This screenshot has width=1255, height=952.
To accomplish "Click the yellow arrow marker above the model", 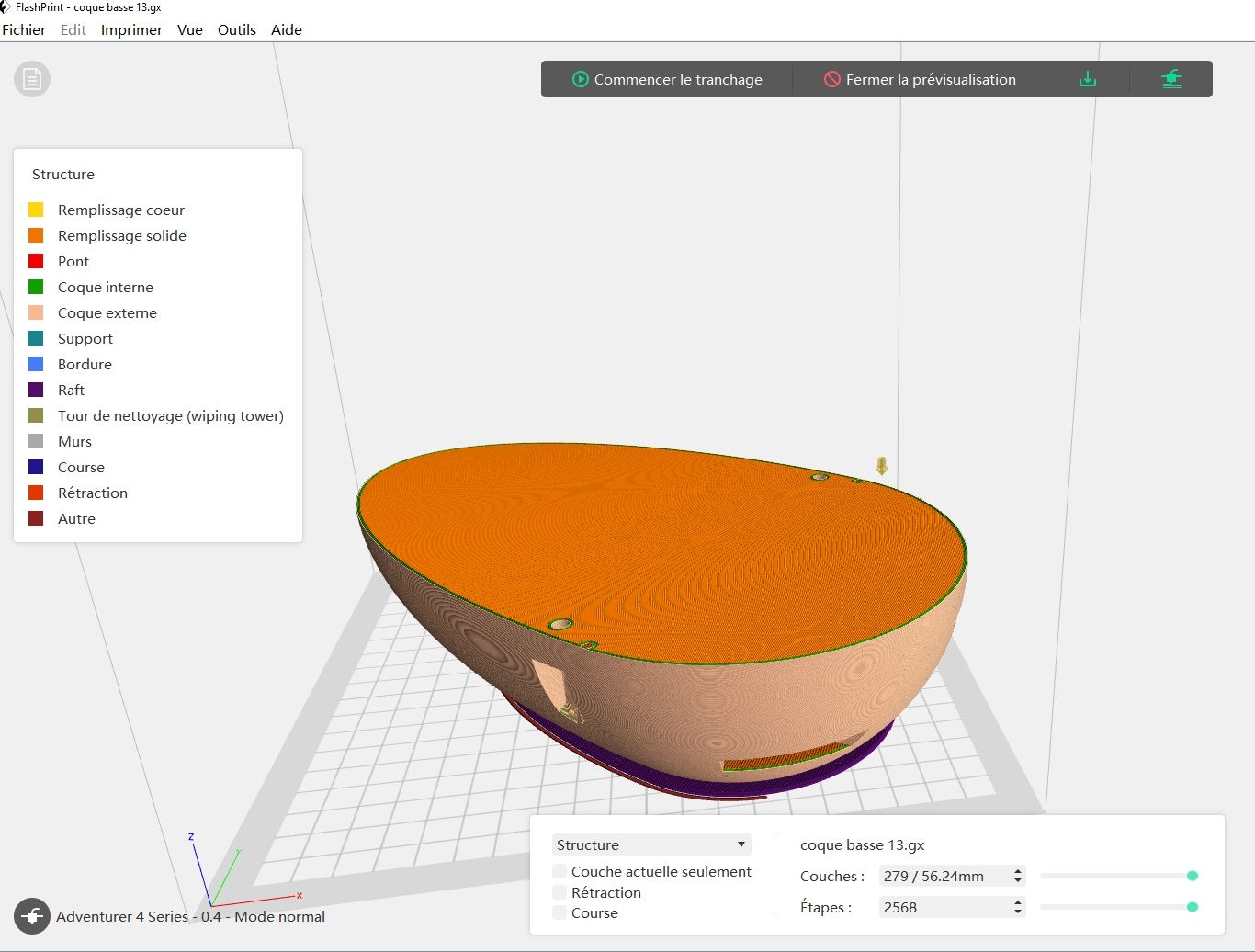I will click(882, 466).
